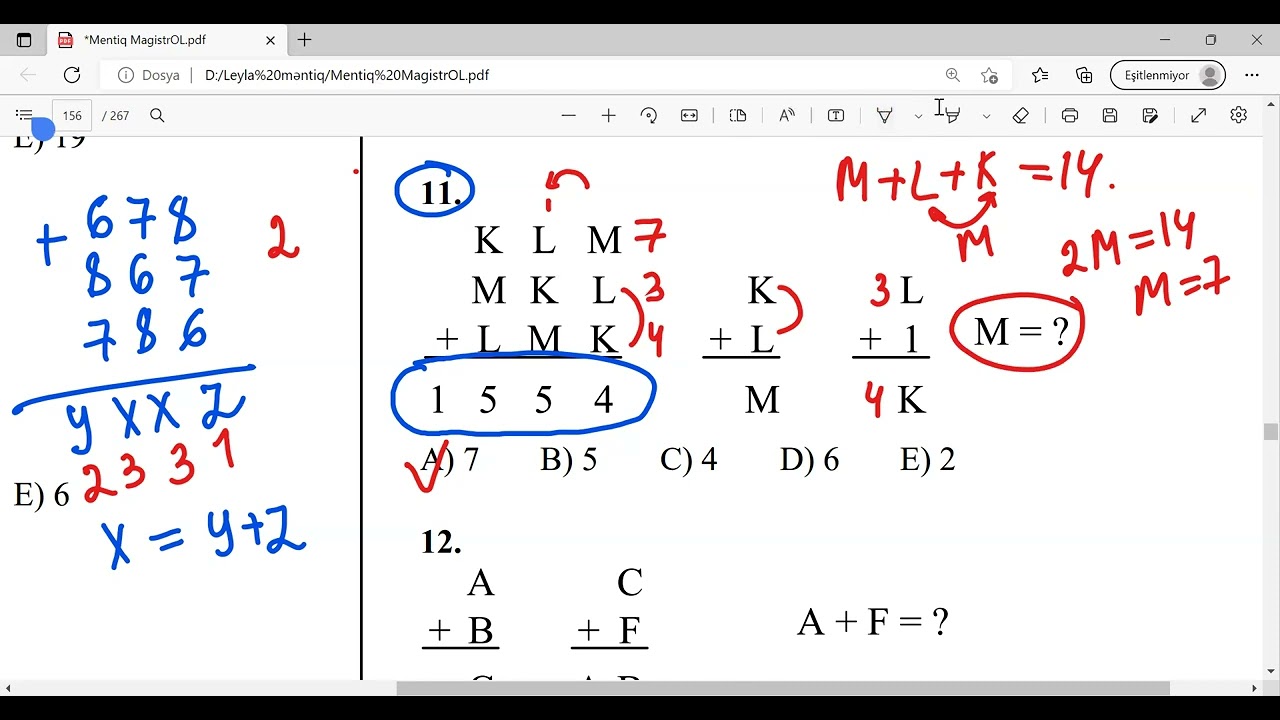The image size is (1280, 720).
Task: Select the Add text tool
Action: (836, 116)
